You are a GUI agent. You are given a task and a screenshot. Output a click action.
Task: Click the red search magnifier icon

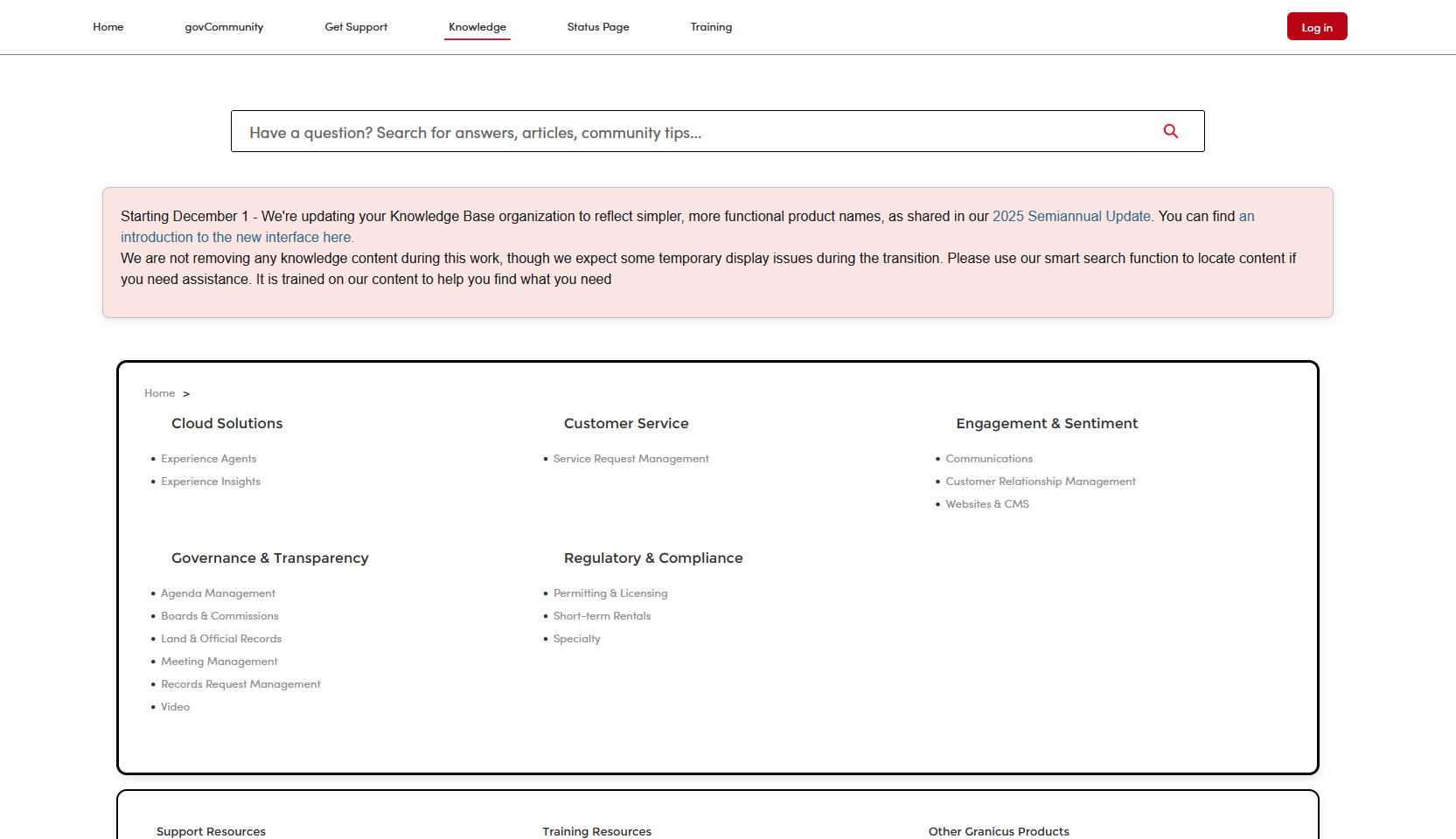[x=1171, y=131]
